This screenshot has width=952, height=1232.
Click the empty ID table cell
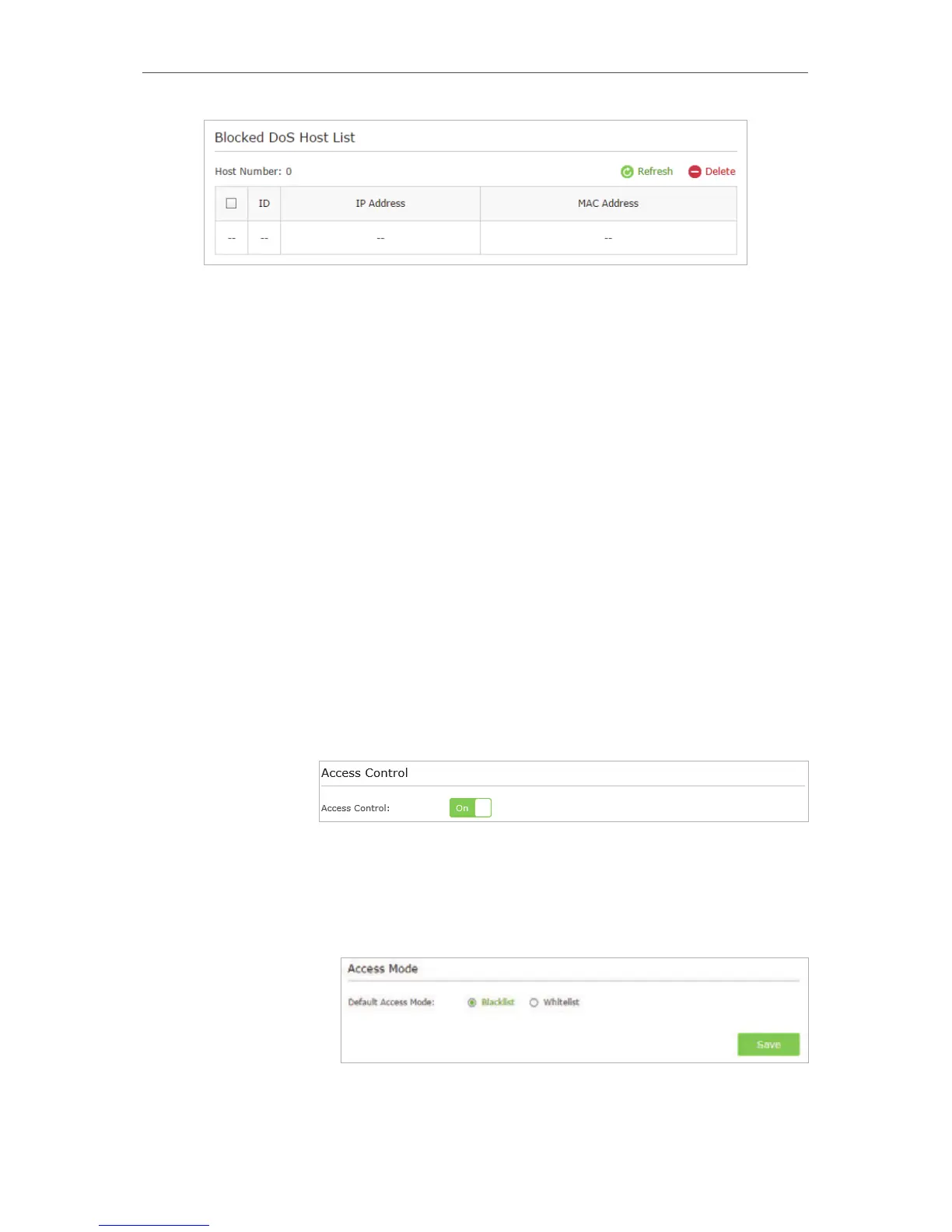(264, 238)
